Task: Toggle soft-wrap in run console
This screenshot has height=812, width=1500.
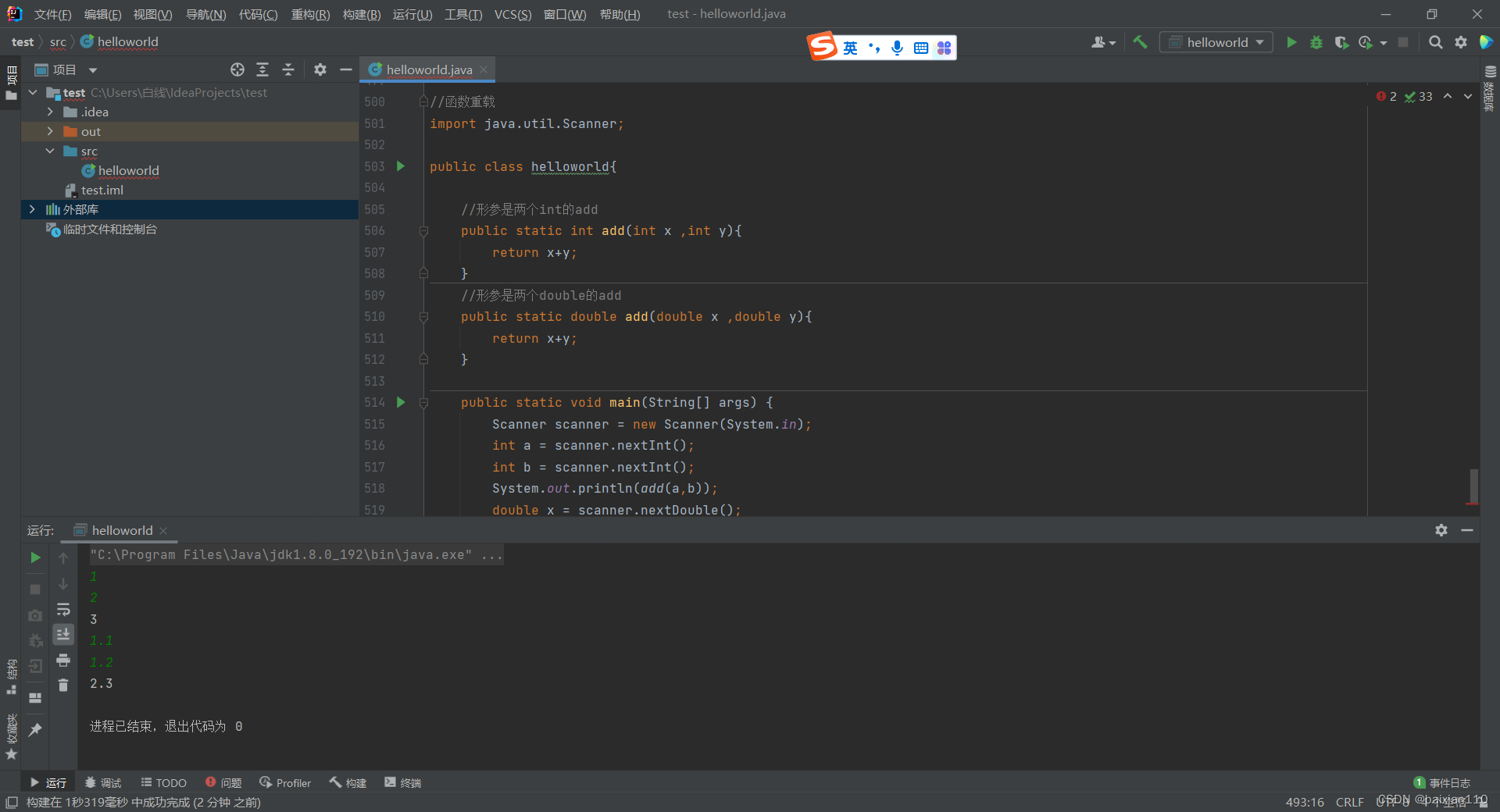Action: click(63, 610)
